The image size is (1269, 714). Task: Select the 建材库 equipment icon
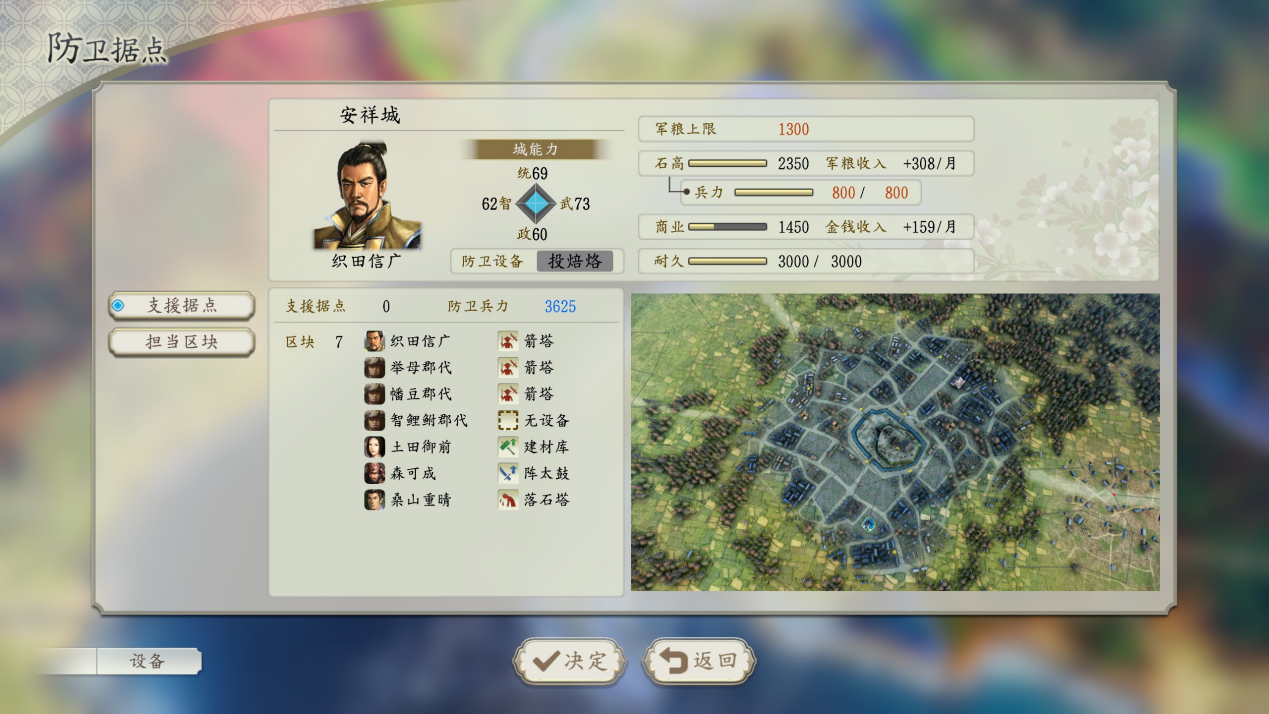coord(508,446)
